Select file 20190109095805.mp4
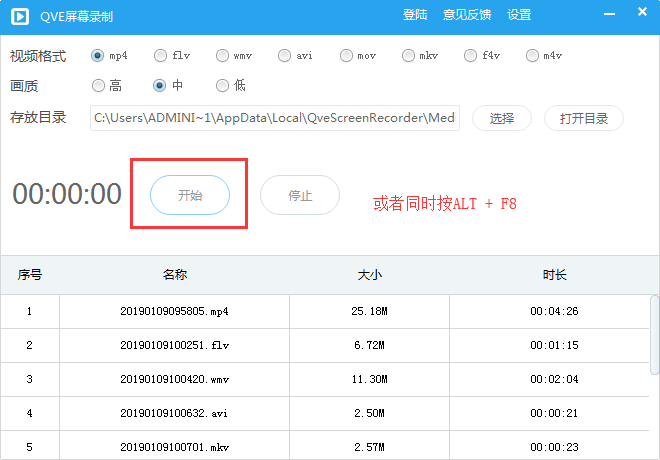The width and height of the screenshot is (660, 460). point(174,311)
